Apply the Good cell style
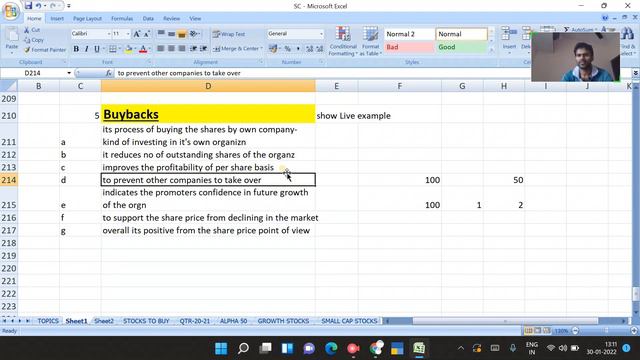 click(462, 47)
